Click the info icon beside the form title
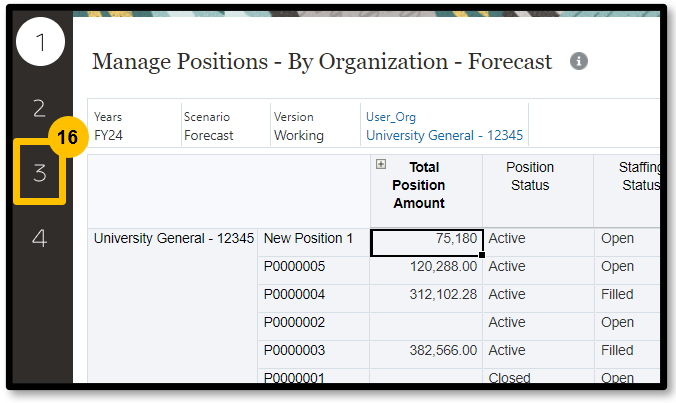Viewport: 676px width, 403px height. (x=578, y=62)
